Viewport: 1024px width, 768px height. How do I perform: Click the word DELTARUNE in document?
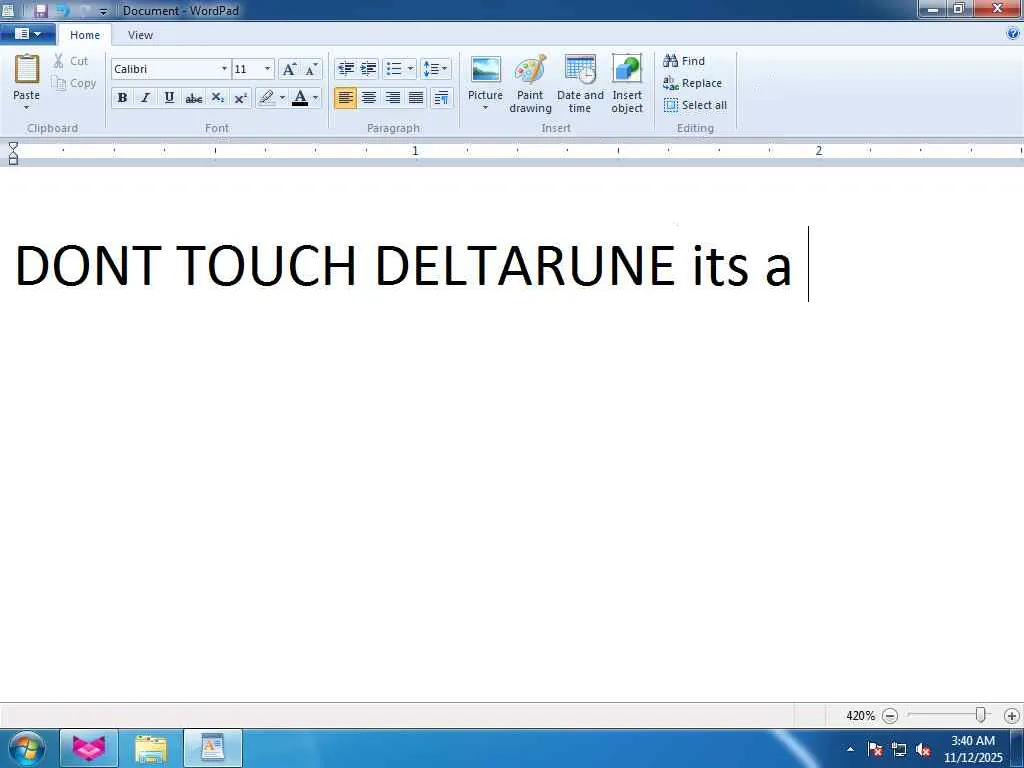(x=524, y=265)
